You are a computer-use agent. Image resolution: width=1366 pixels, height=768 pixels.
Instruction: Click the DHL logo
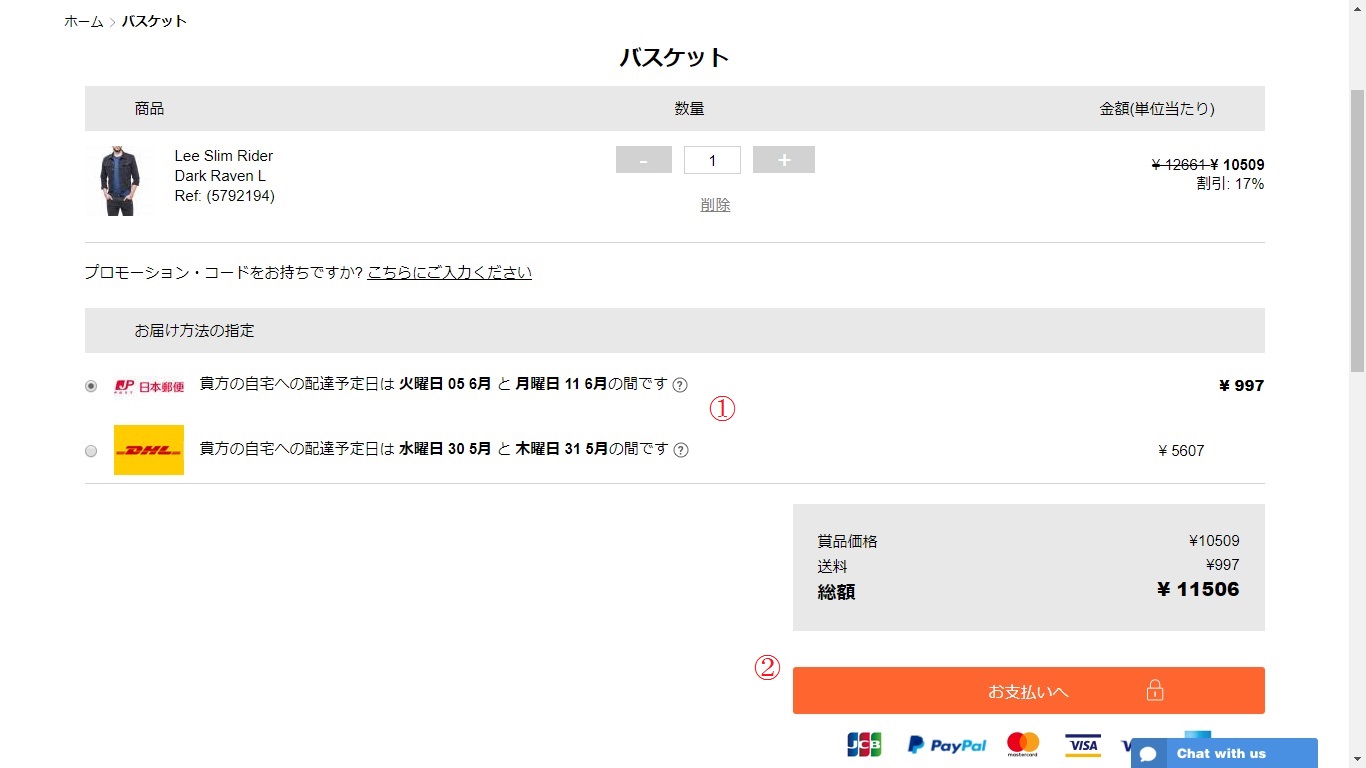[x=149, y=450]
